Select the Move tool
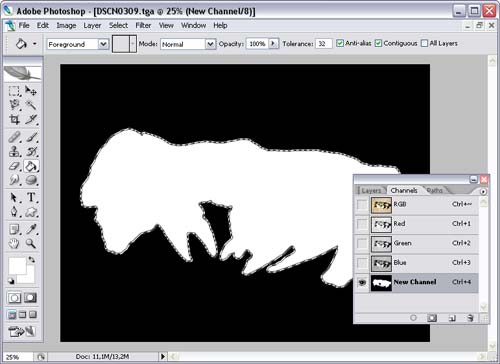Image resolution: width=500 pixels, height=364 pixels. click(x=31, y=91)
